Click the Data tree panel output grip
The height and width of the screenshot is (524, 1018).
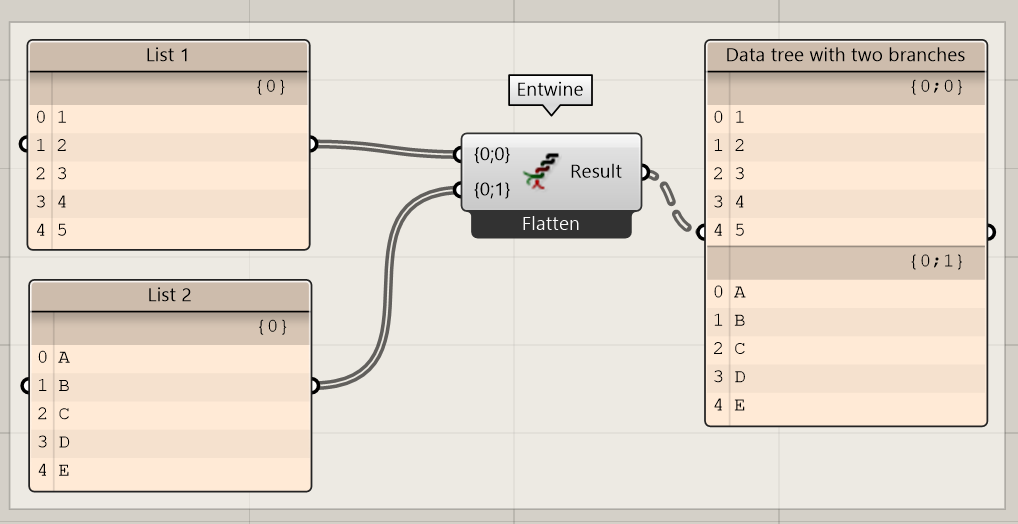989,232
